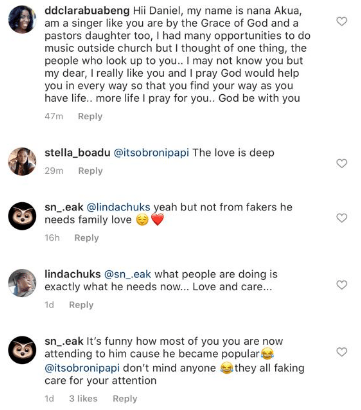Open sn_.eak's owl avatar on bottom comment
This screenshot has width=361, height=410.
tap(22, 350)
